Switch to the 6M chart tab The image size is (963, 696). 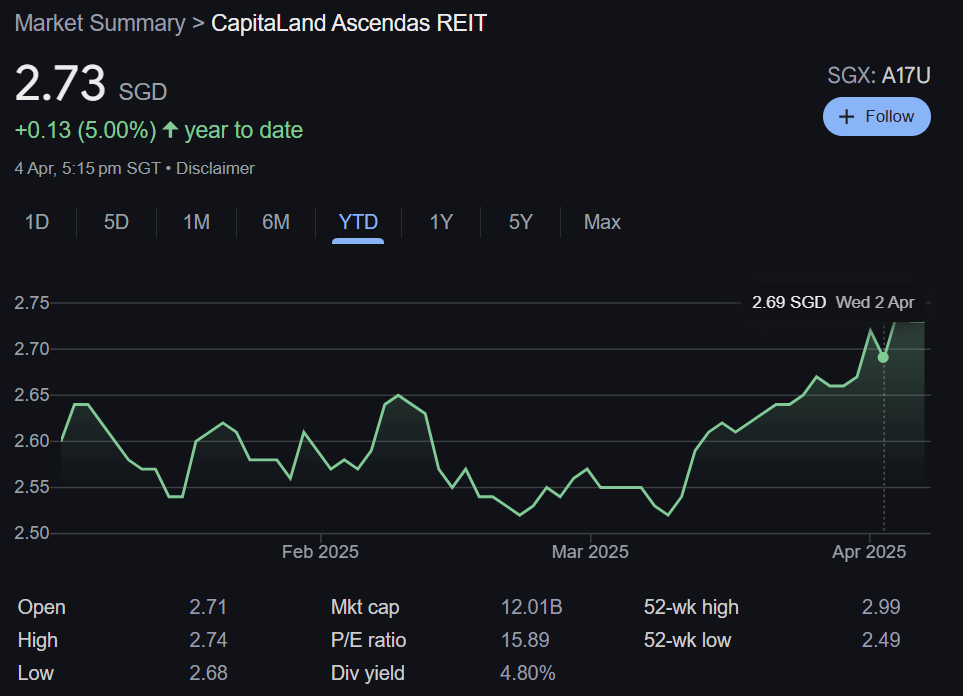(x=275, y=222)
